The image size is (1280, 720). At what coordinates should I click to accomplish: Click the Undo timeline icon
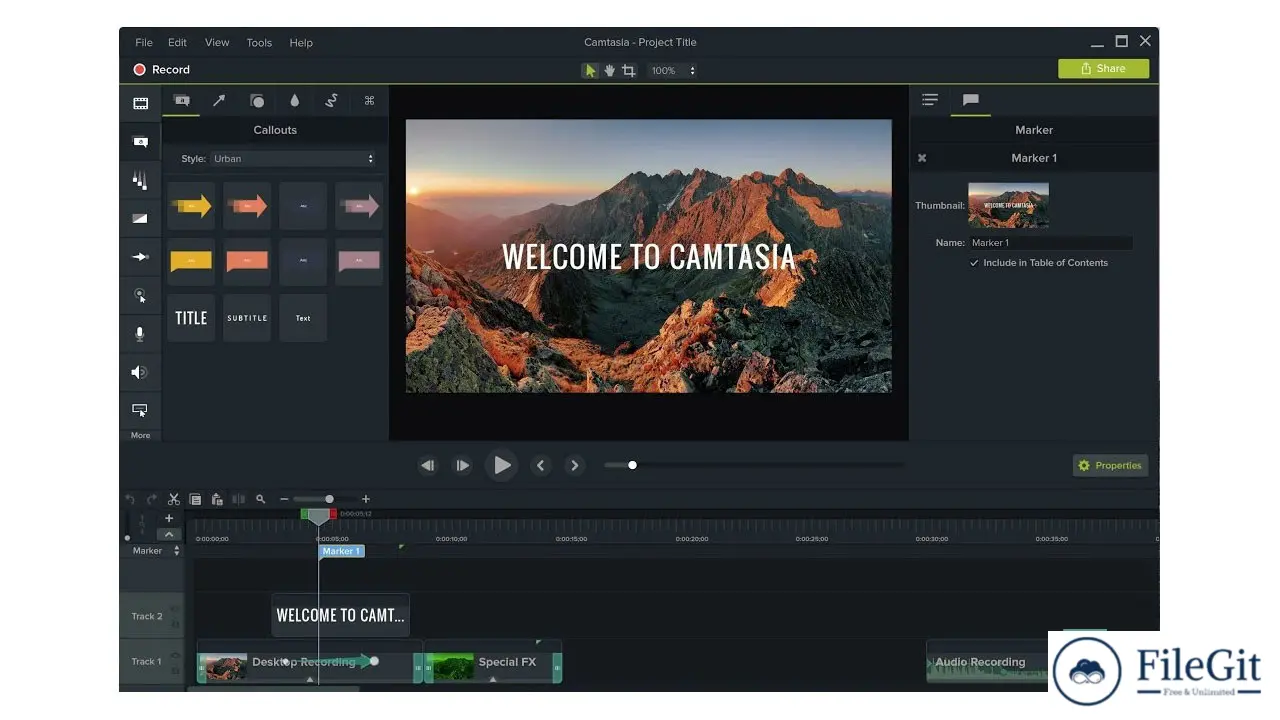click(130, 499)
